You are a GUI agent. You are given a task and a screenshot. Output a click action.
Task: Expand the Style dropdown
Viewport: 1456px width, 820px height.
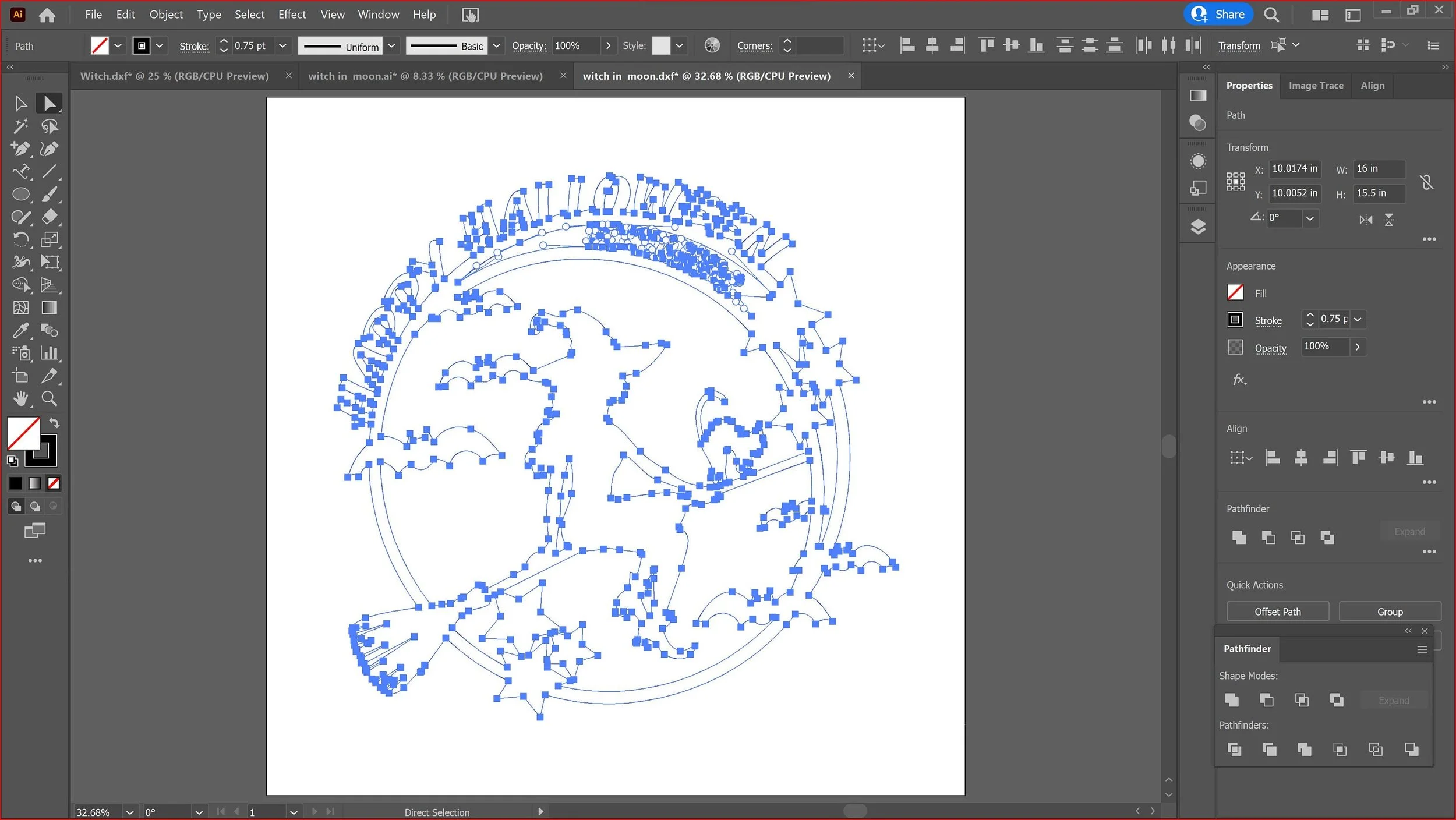(x=679, y=45)
